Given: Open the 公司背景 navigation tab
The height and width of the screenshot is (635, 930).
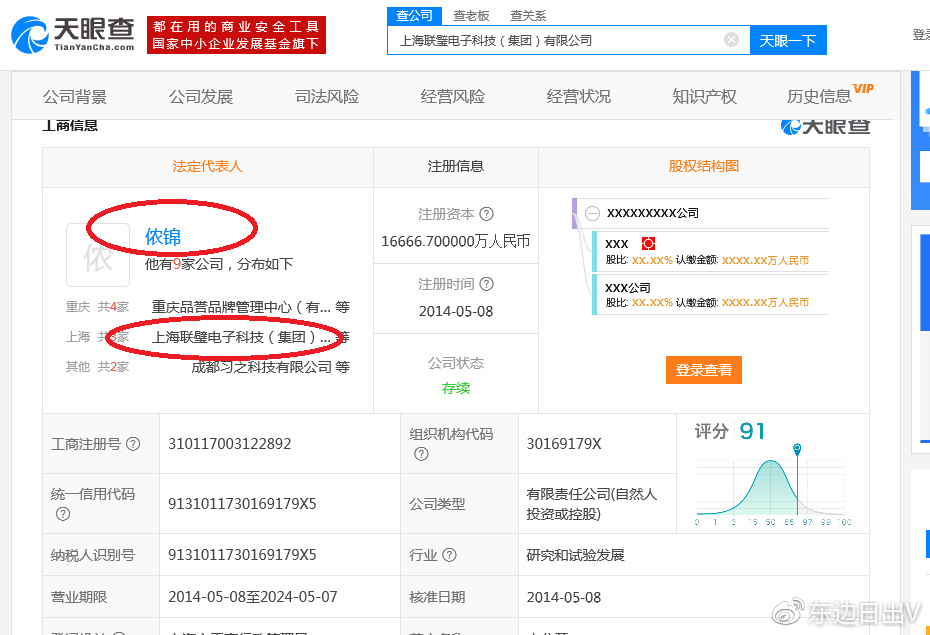Looking at the screenshot, I should pos(75,97).
